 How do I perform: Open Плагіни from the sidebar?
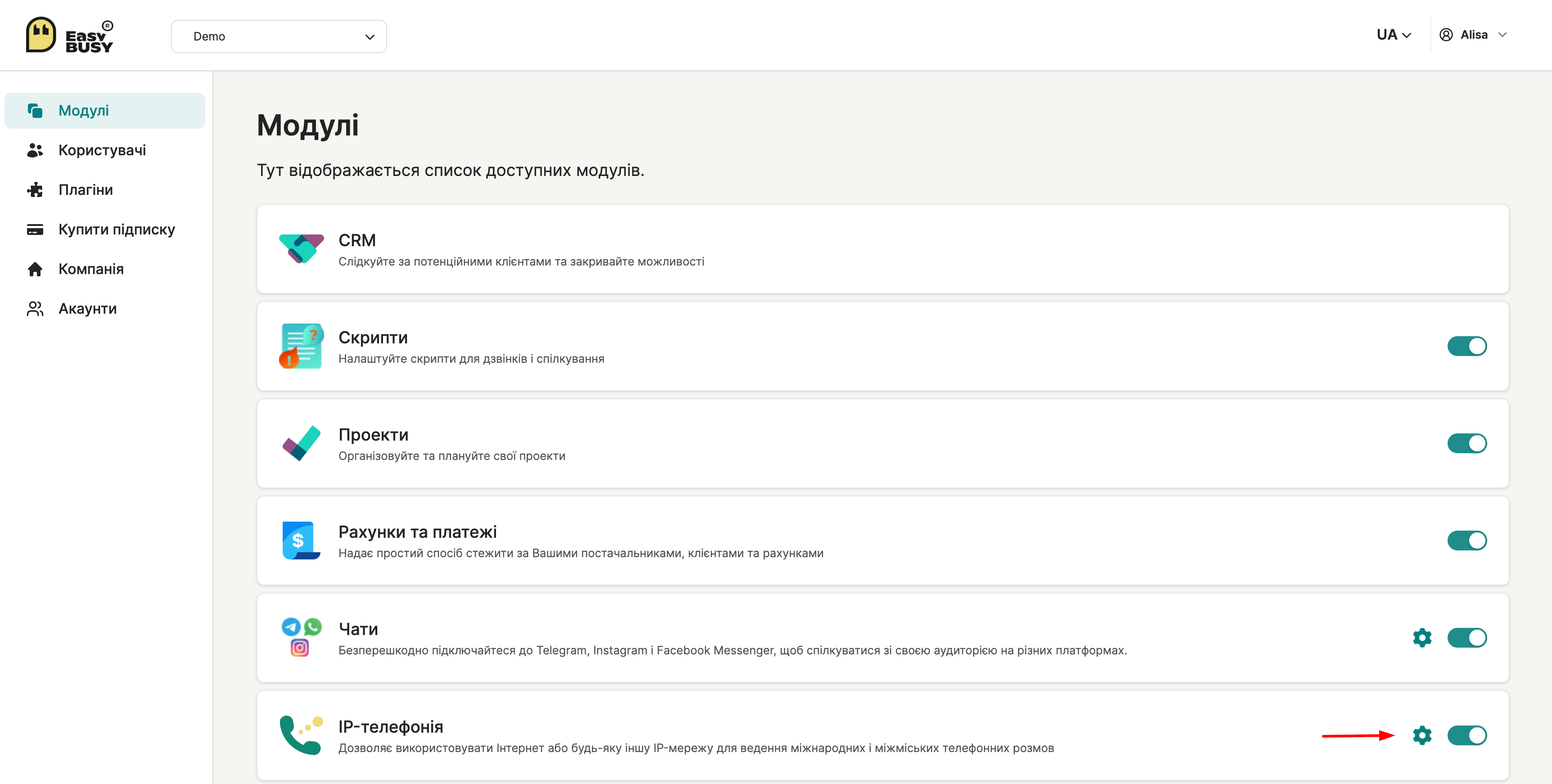point(86,190)
